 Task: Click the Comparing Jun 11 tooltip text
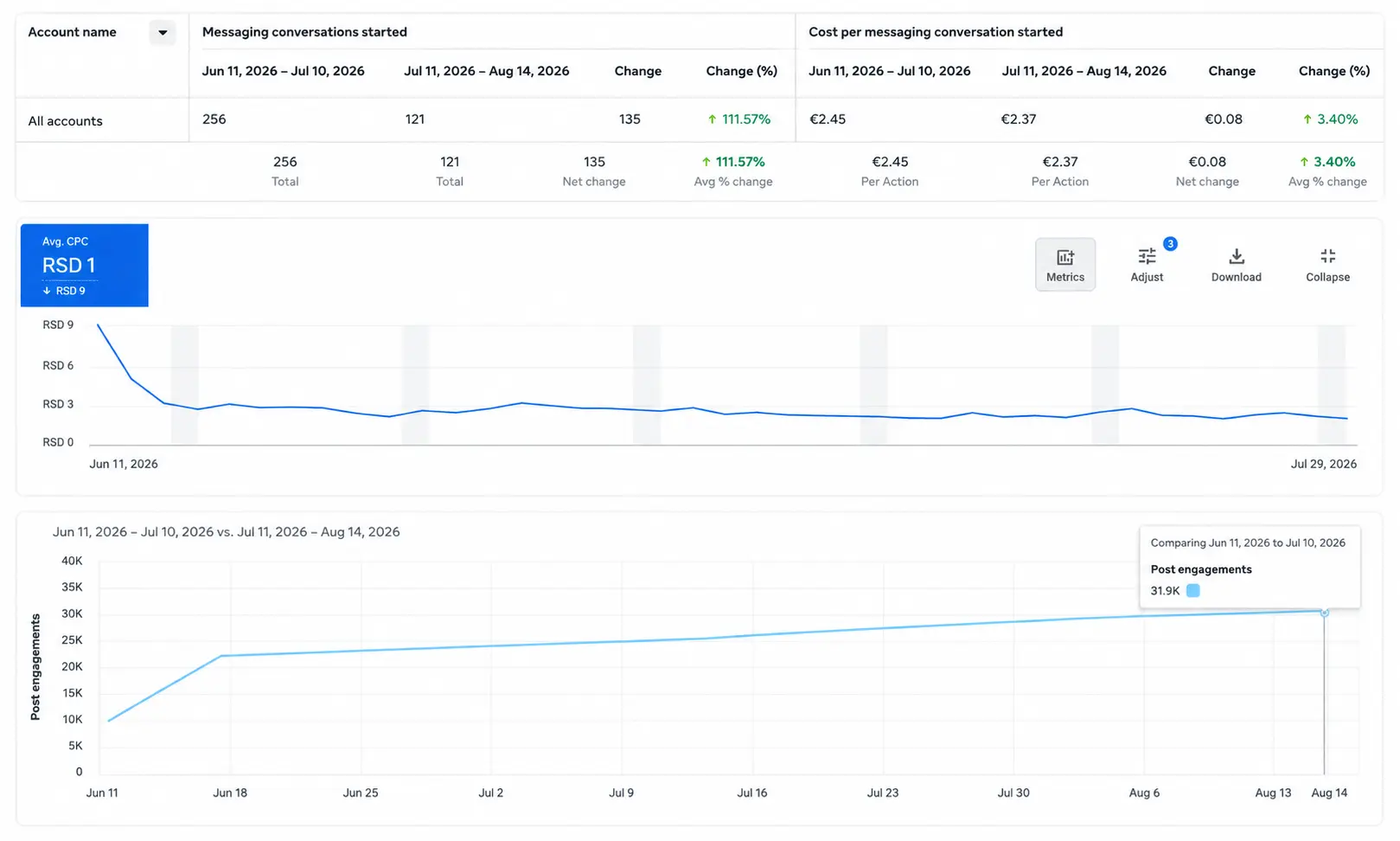(x=1248, y=542)
